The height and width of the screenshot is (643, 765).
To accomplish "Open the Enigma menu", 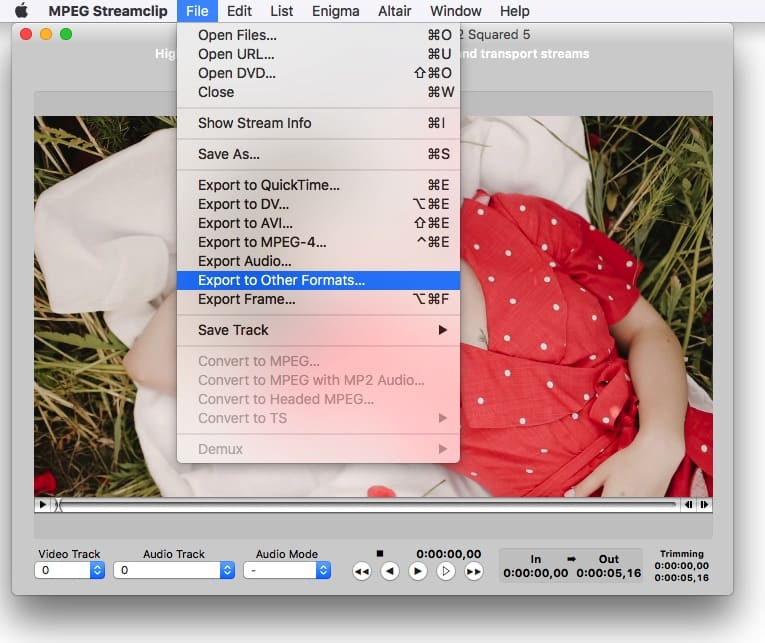I will pos(336,11).
